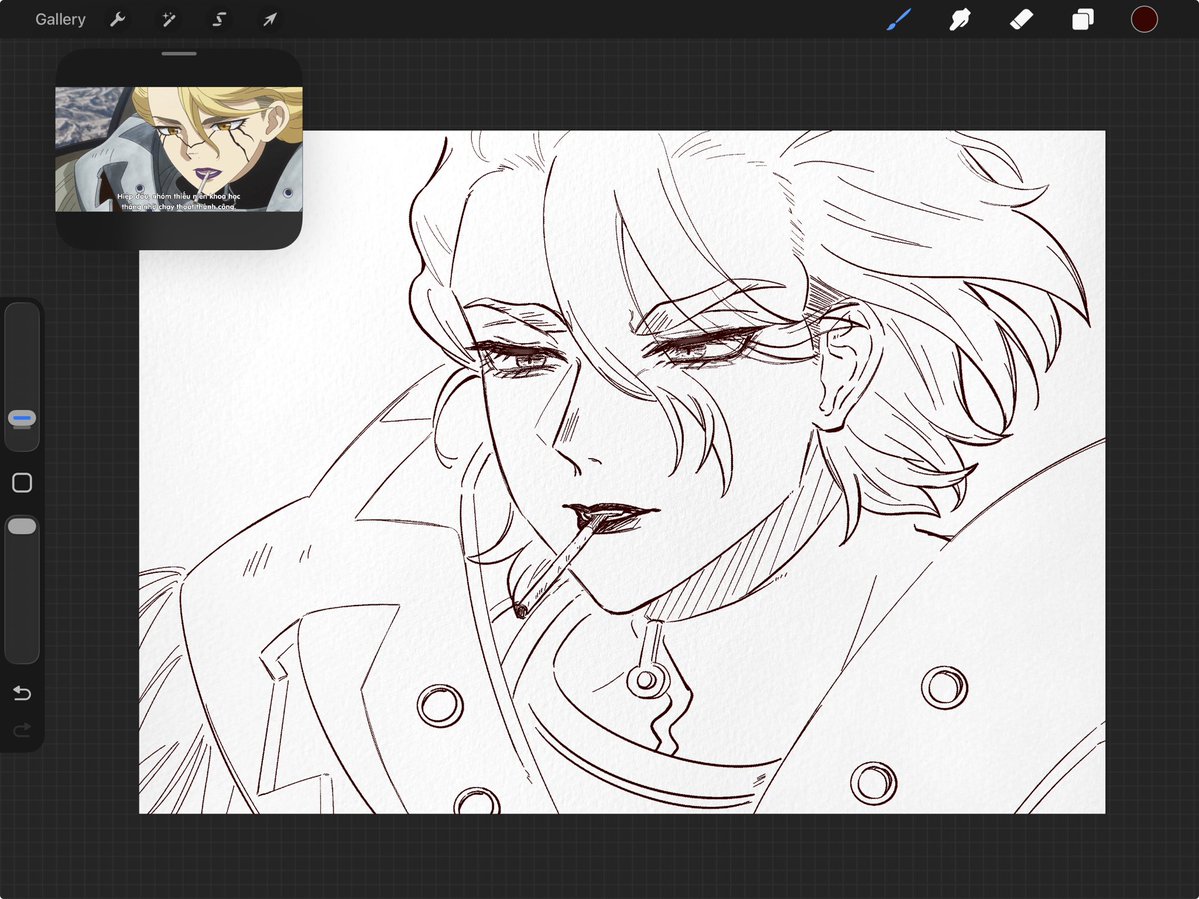The image size is (1199, 899).
Task: Click the brush opacity slider handle
Action: click(x=22, y=526)
